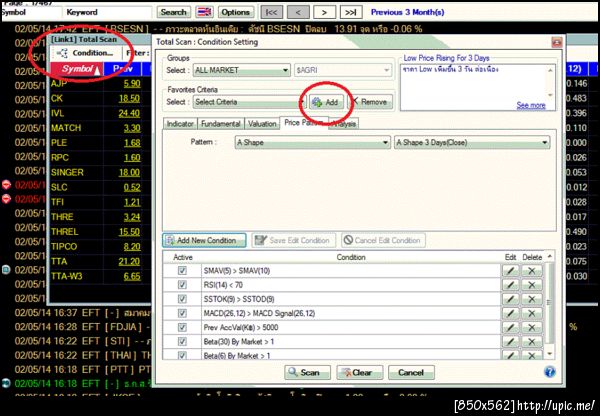This screenshot has width=600, height=416.
Task: Click Cancel Edit Condition button
Action: tap(383, 240)
